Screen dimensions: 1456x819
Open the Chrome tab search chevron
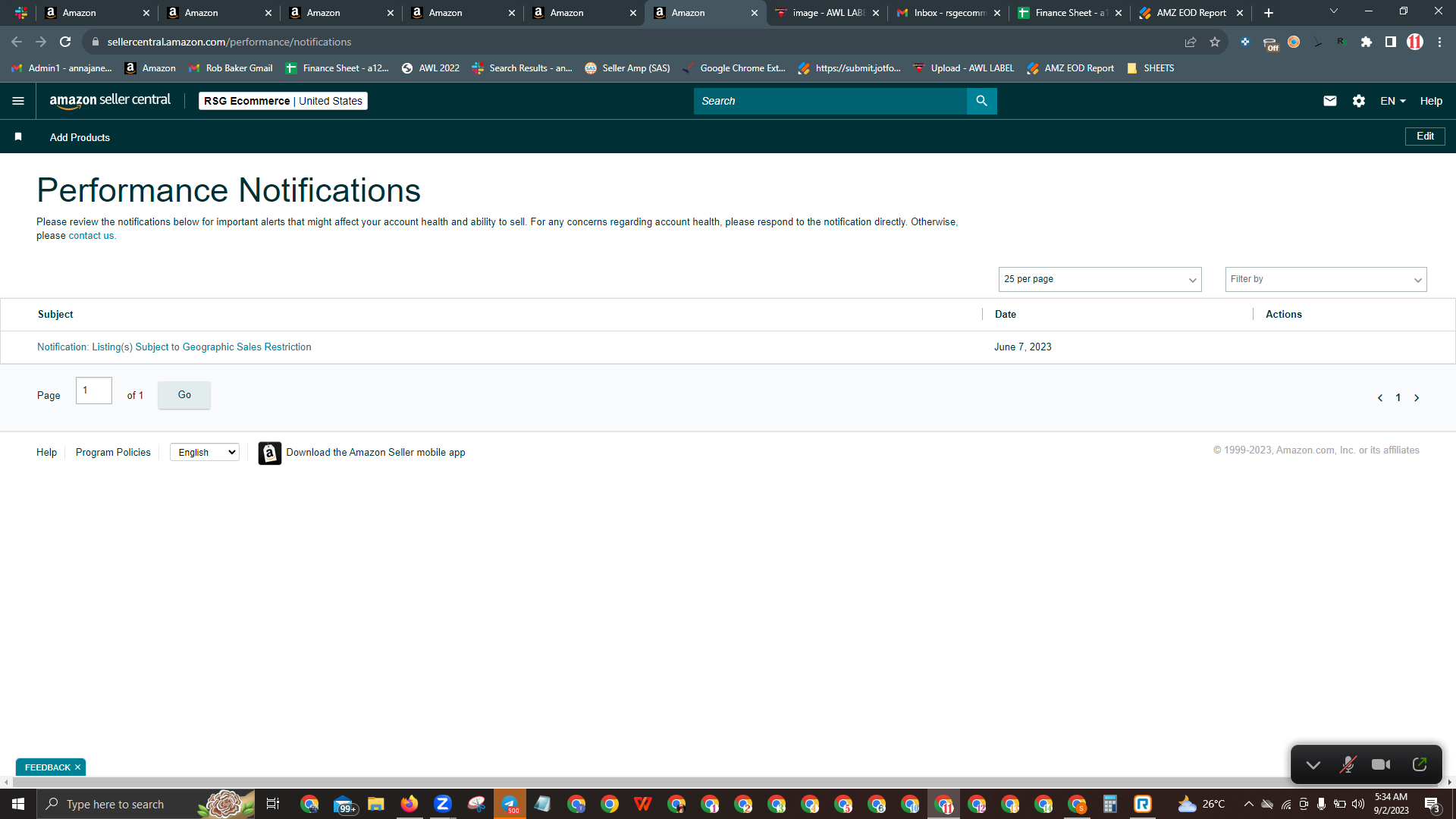coord(1334,11)
